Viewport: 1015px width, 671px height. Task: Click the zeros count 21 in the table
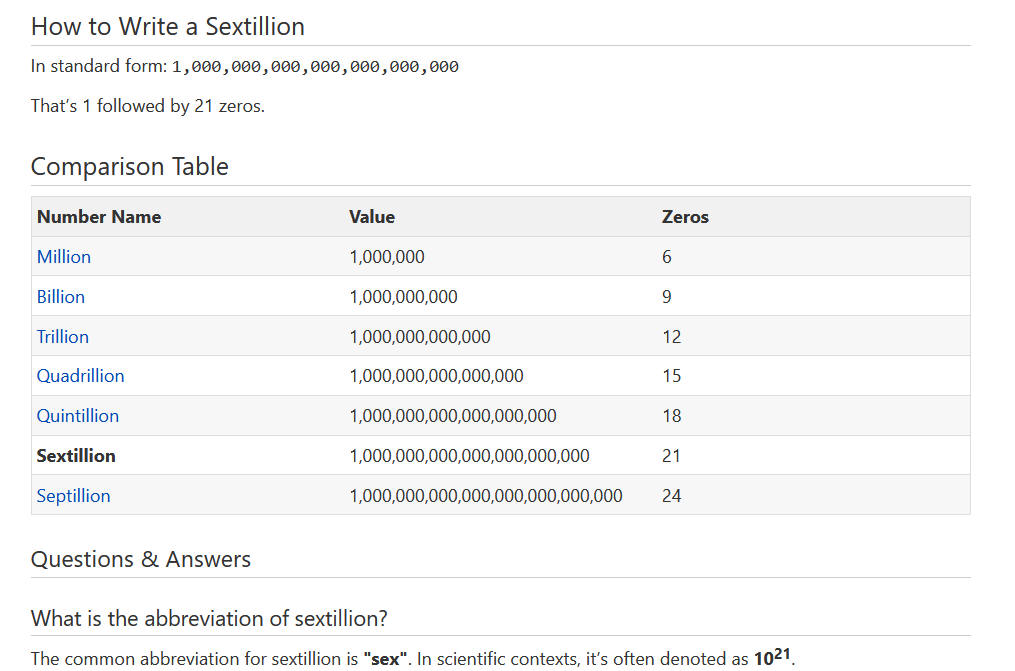pyautogui.click(x=671, y=456)
